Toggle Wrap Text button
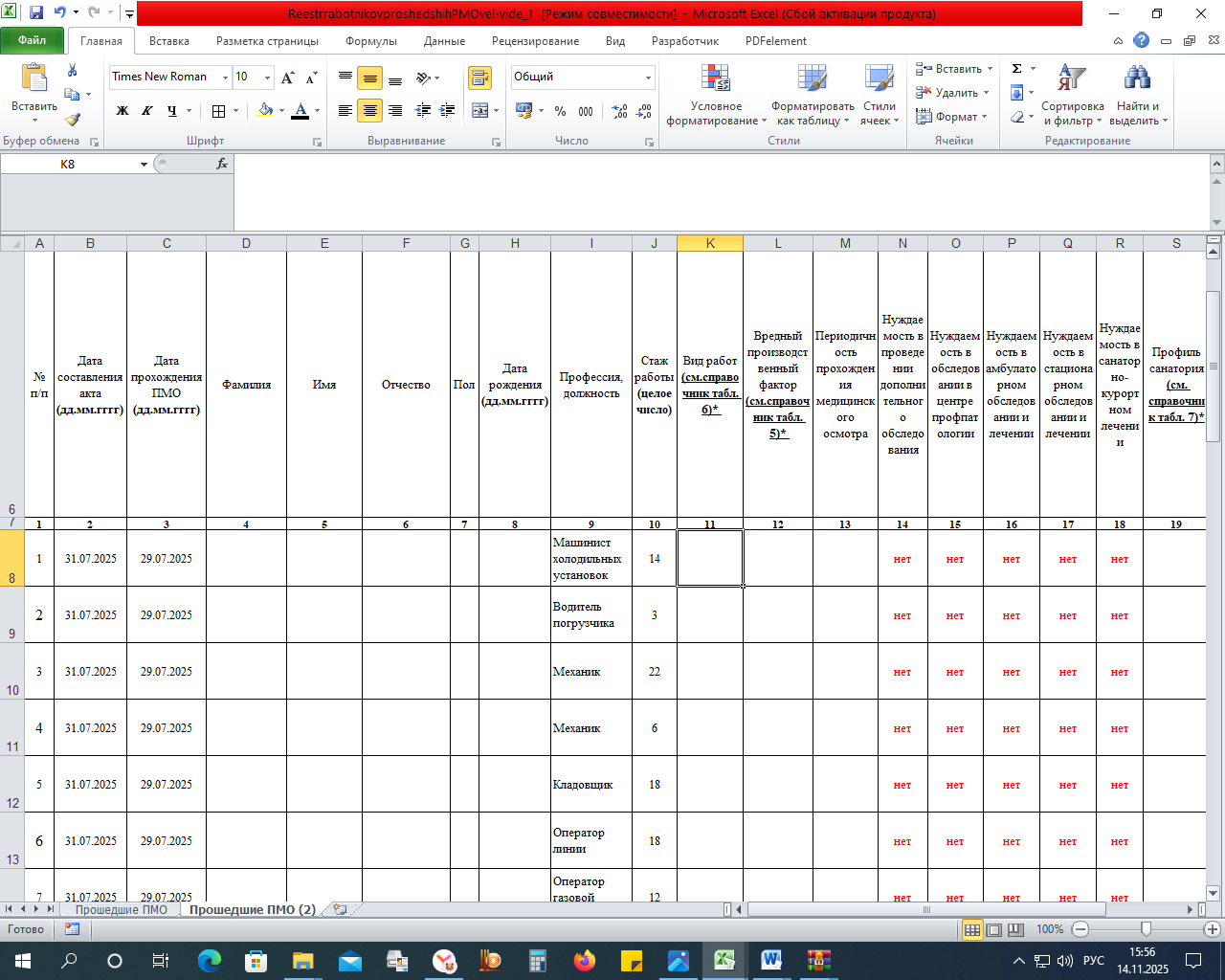The height and width of the screenshot is (980, 1225). [479, 78]
